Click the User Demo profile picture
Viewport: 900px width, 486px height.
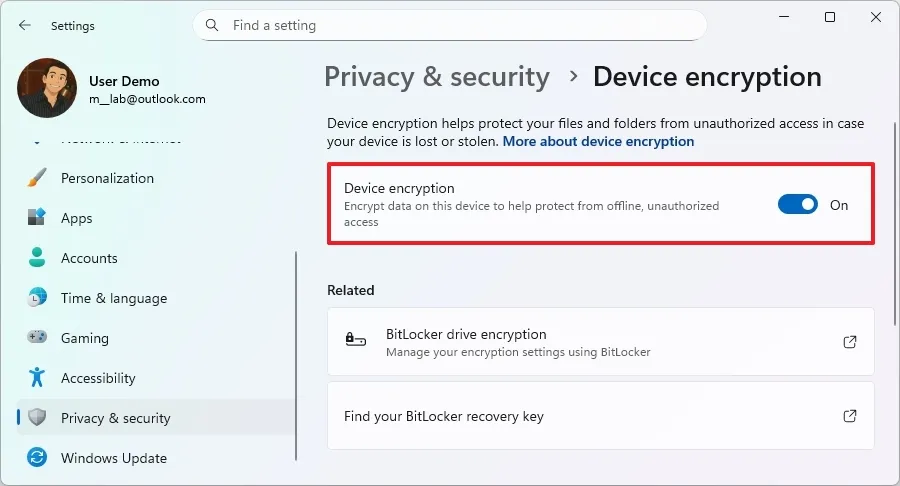tap(47, 88)
